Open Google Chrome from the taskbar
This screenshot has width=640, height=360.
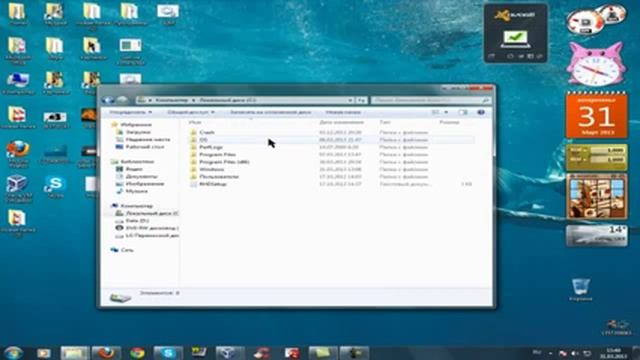[x=137, y=353]
